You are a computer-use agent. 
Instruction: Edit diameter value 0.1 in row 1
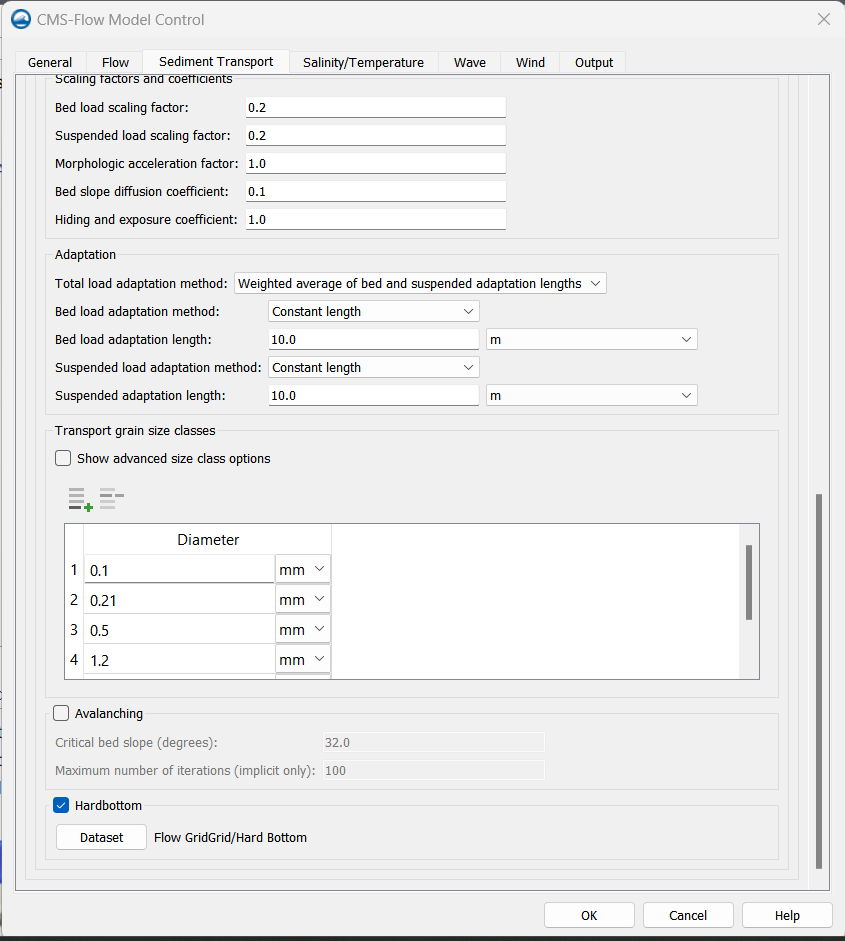pyautogui.click(x=179, y=570)
